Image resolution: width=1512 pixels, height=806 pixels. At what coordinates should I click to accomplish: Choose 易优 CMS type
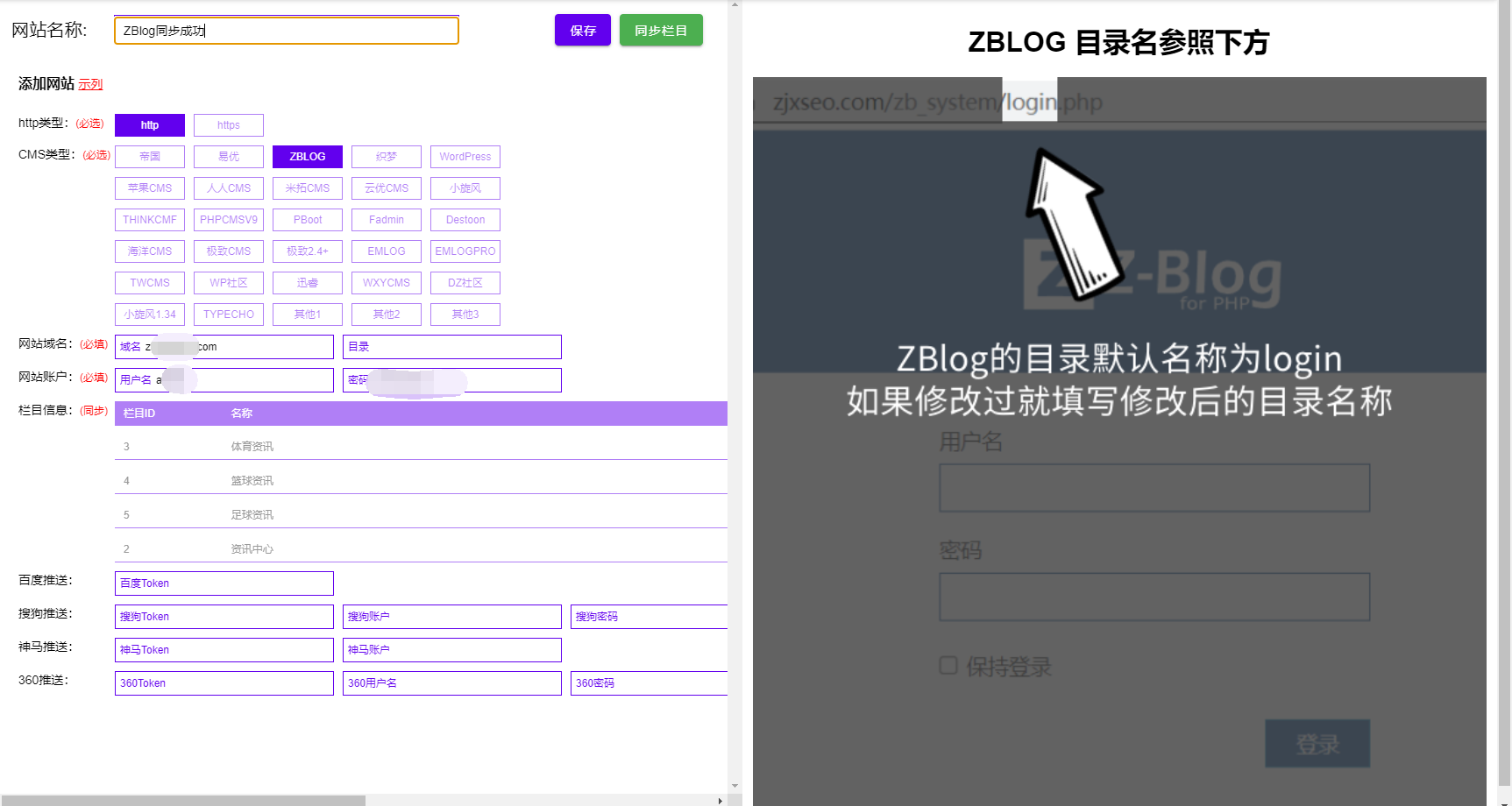click(229, 157)
